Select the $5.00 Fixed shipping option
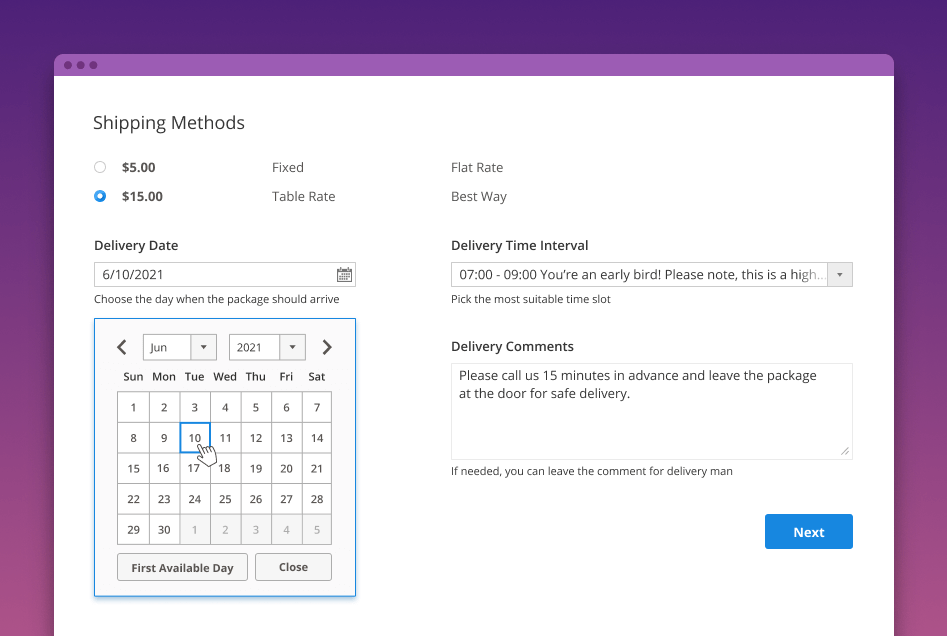The width and height of the screenshot is (947, 636). 100,168
